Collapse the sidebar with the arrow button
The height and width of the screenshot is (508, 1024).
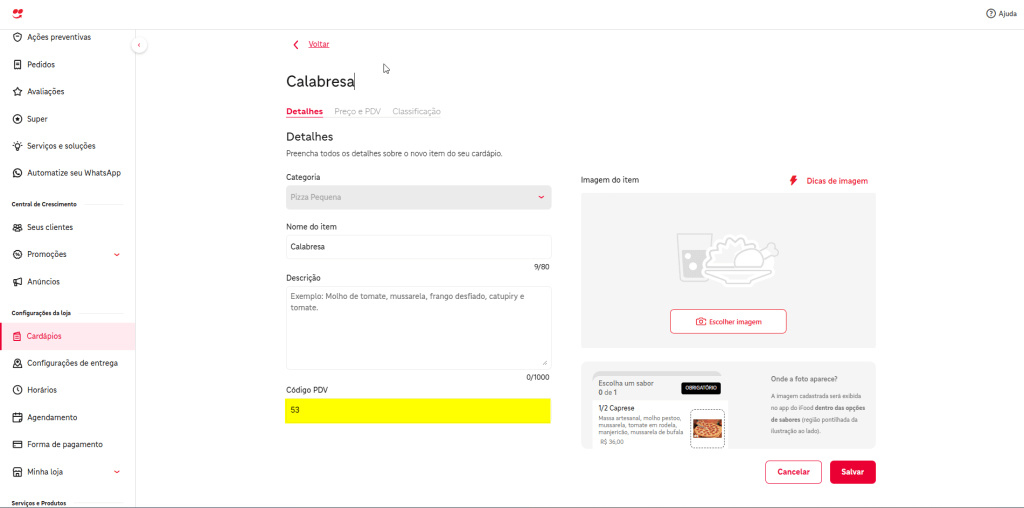[x=139, y=45]
